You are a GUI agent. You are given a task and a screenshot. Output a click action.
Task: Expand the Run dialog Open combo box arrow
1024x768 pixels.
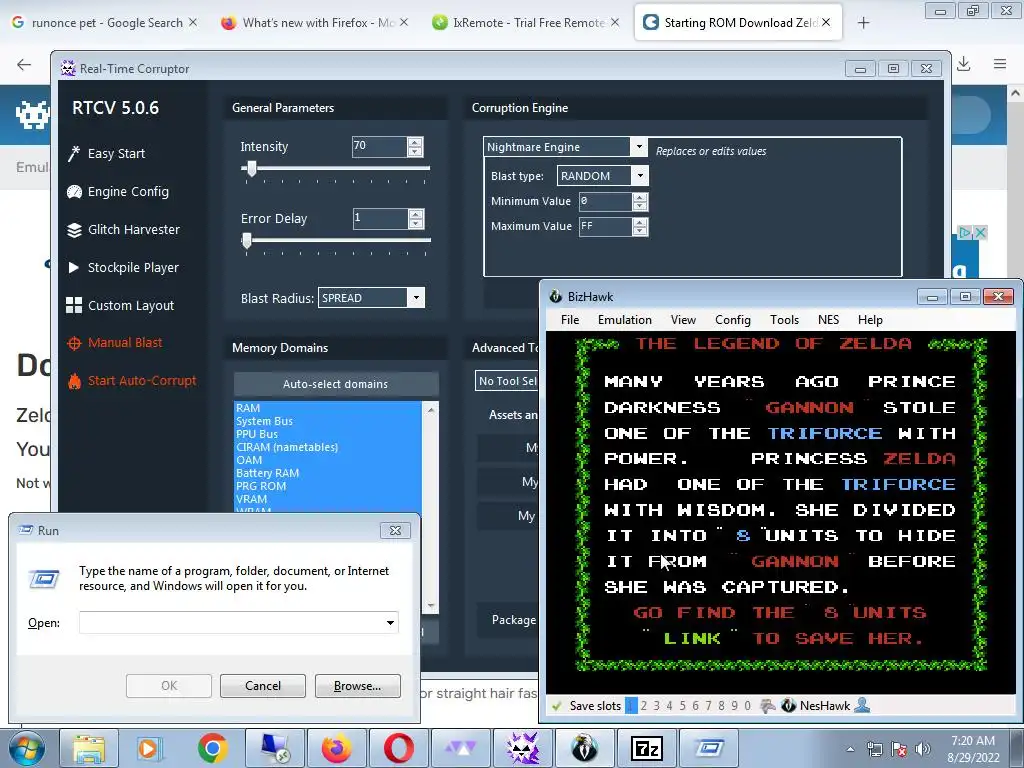click(390, 622)
